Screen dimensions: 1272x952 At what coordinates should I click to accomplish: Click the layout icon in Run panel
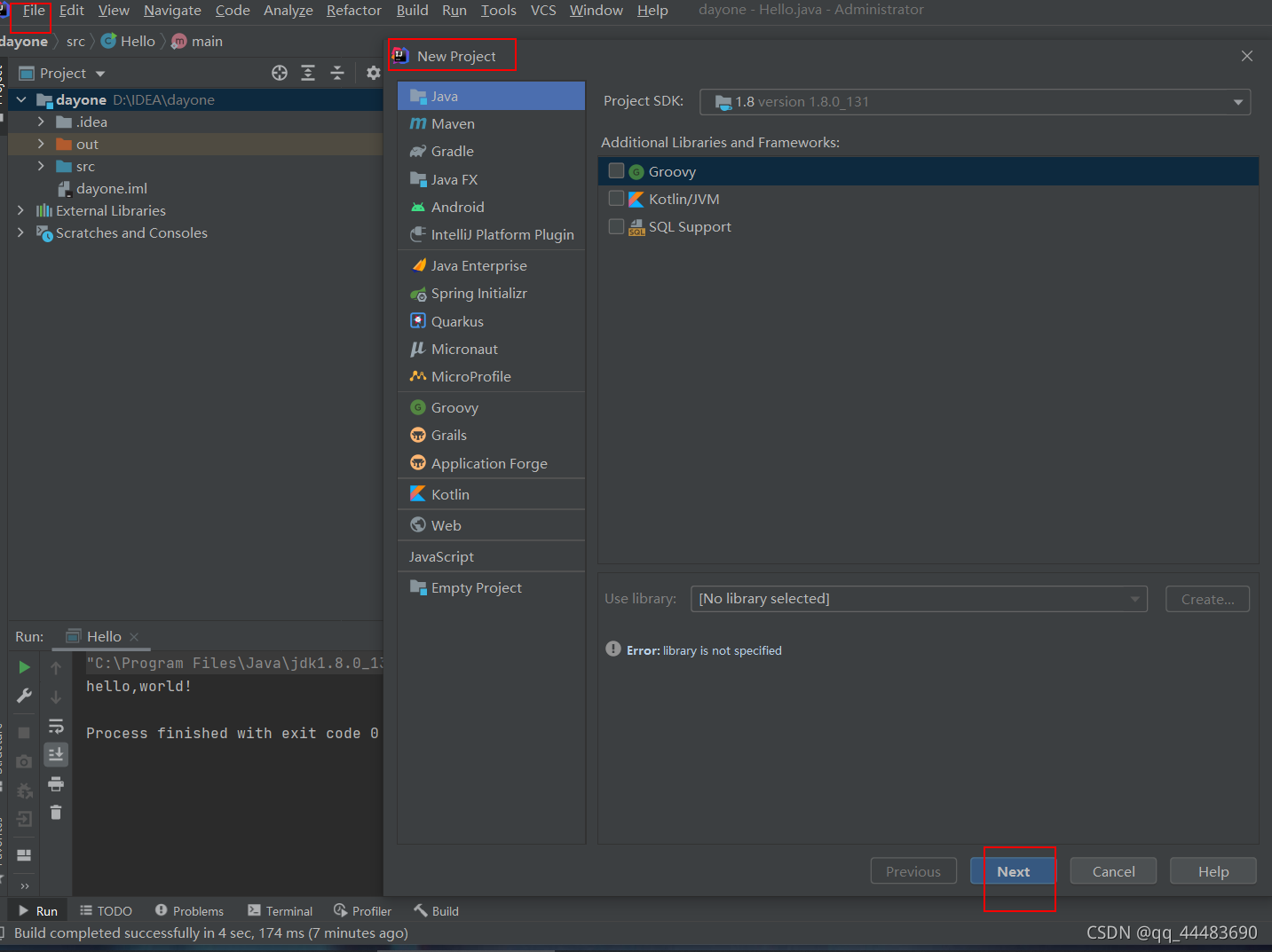pos(25,855)
